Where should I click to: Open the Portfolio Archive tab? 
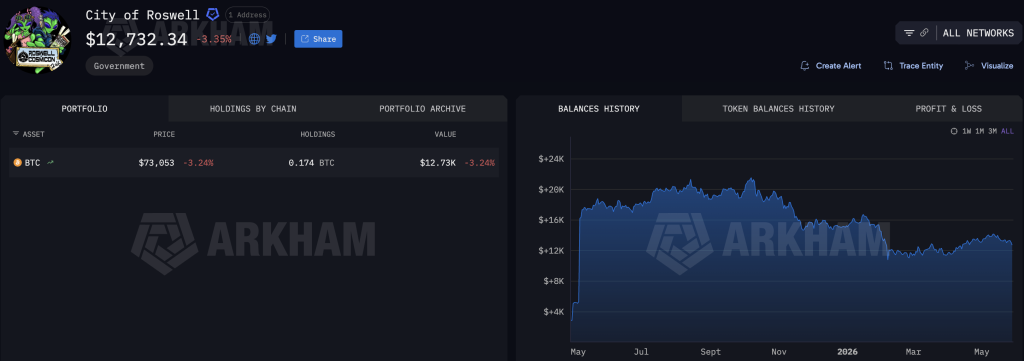click(423, 109)
